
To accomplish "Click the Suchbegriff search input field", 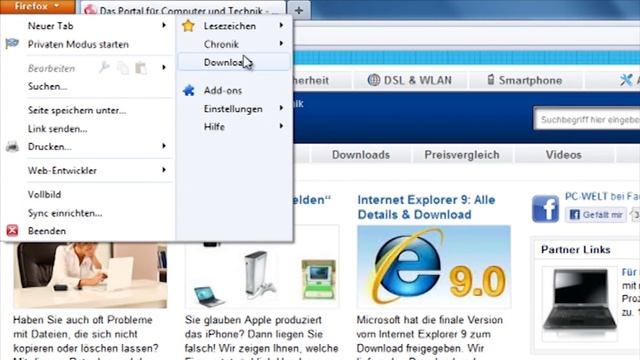I will click(x=587, y=120).
